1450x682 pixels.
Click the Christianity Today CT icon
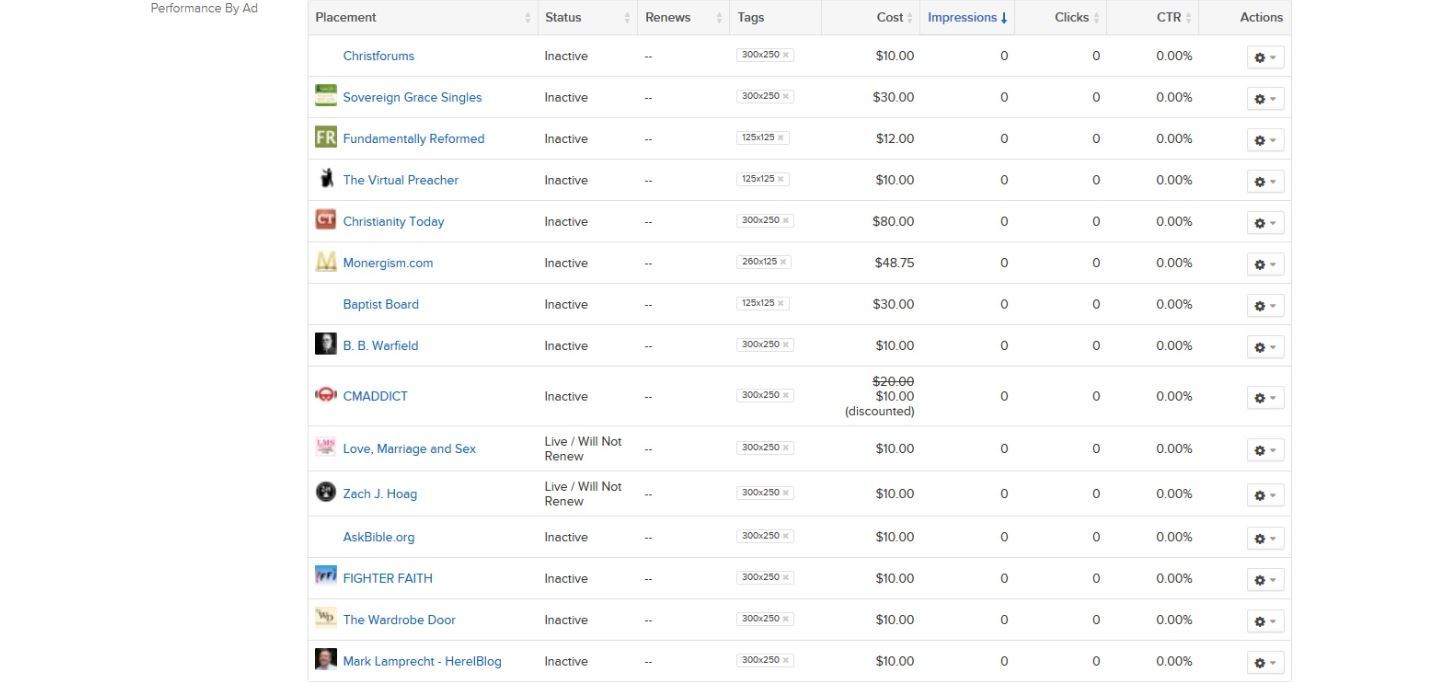326,220
